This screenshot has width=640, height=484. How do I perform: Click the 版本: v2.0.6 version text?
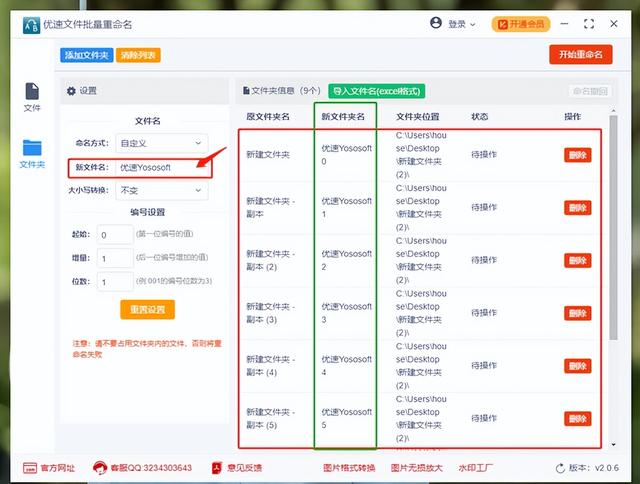(x=594, y=468)
